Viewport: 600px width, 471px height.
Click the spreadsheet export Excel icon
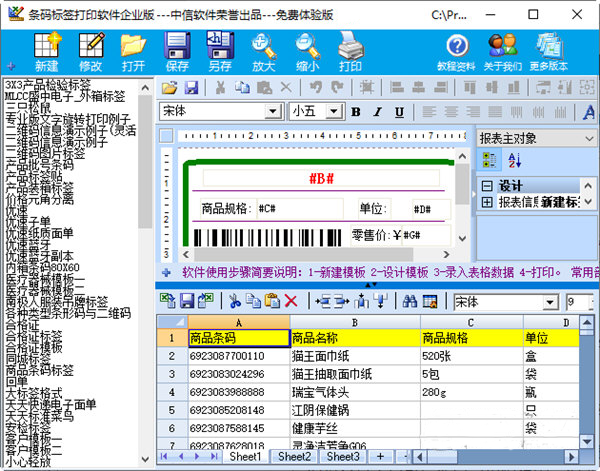pos(206,301)
